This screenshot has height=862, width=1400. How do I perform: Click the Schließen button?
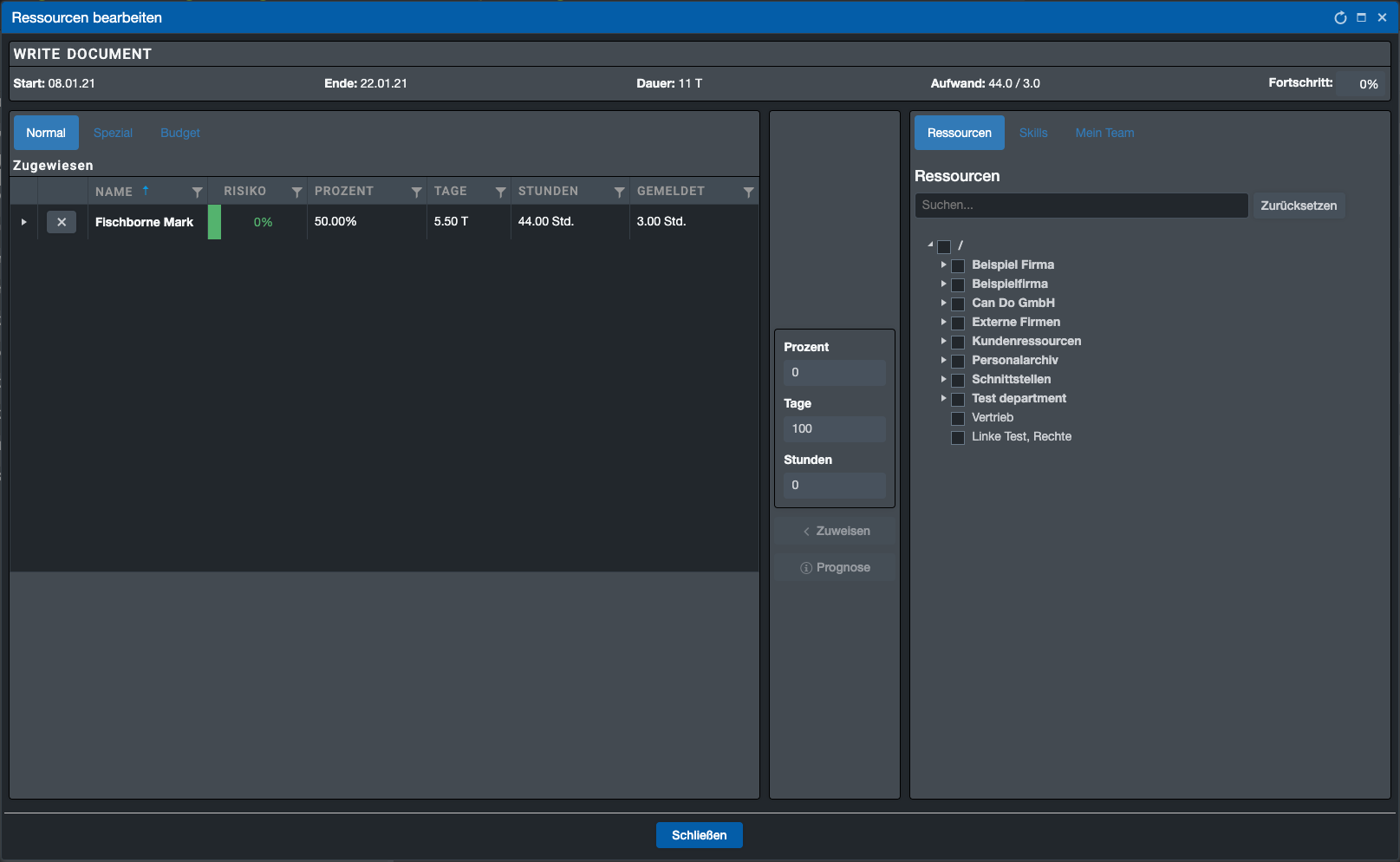700,835
